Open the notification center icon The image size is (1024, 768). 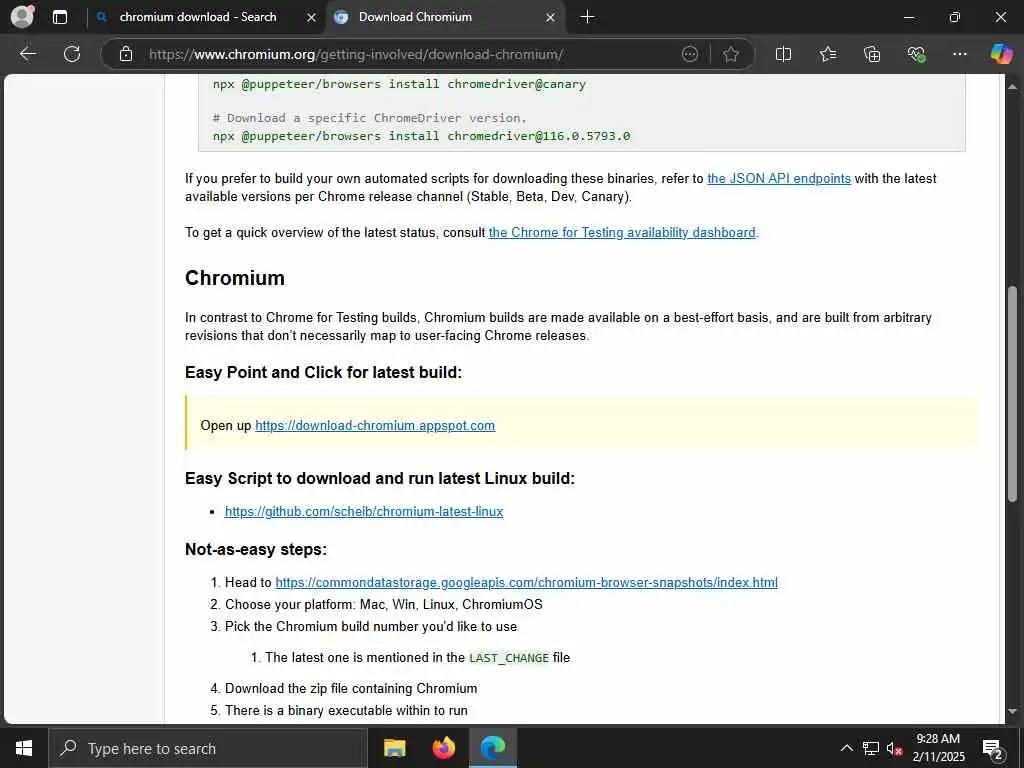tap(993, 748)
